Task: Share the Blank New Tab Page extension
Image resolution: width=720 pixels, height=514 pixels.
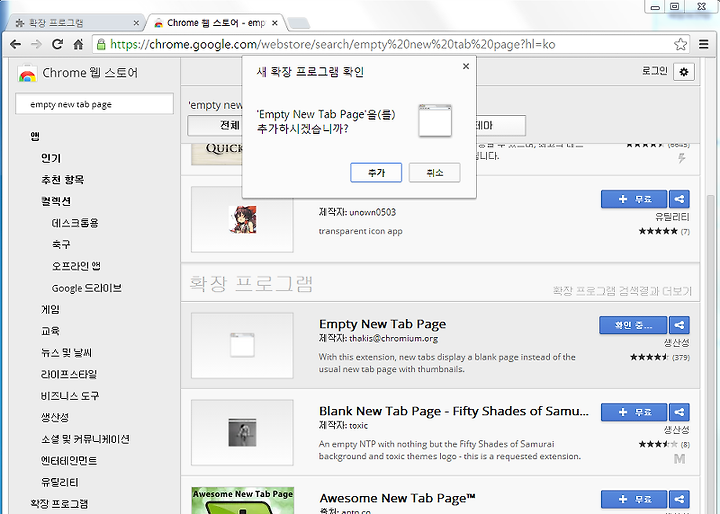Action: point(679,412)
